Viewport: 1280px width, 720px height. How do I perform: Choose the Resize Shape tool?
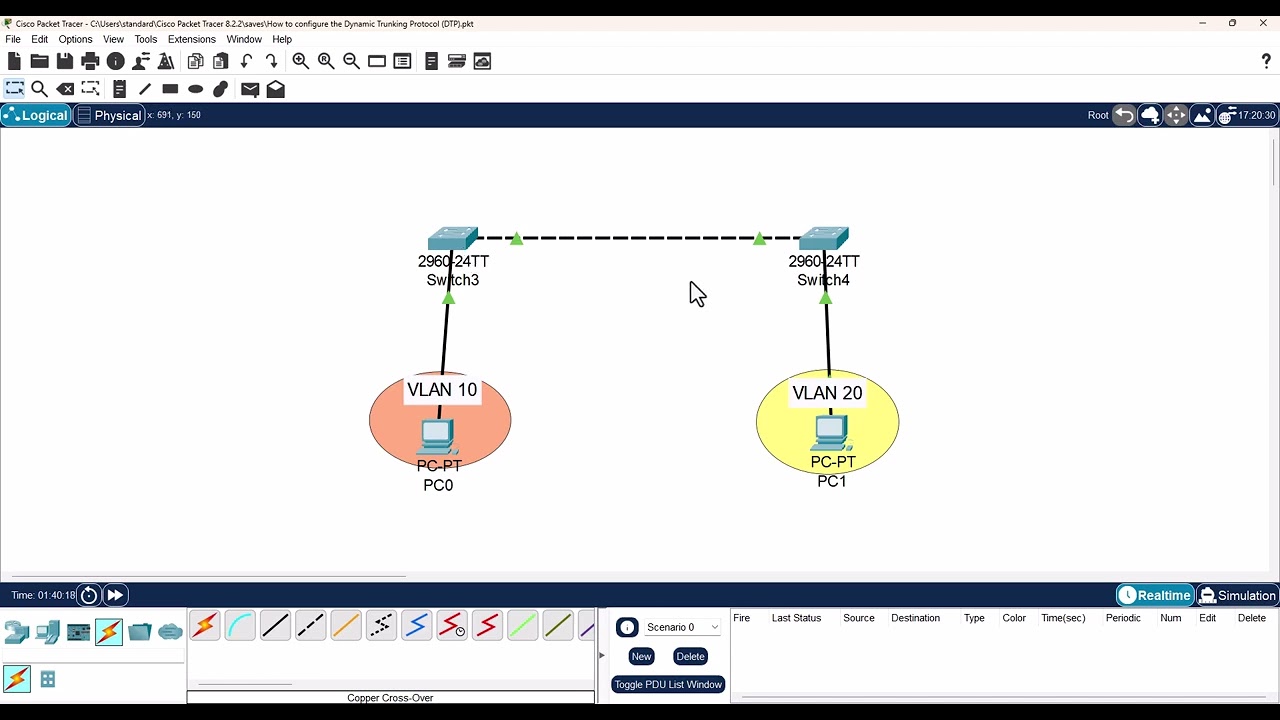pos(91,89)
